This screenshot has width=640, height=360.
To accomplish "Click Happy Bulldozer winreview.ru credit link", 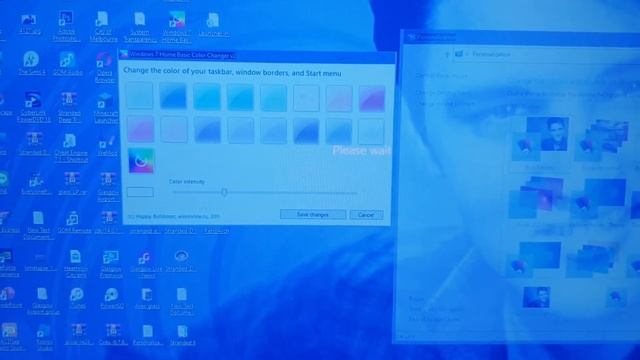I will (174, 216).
